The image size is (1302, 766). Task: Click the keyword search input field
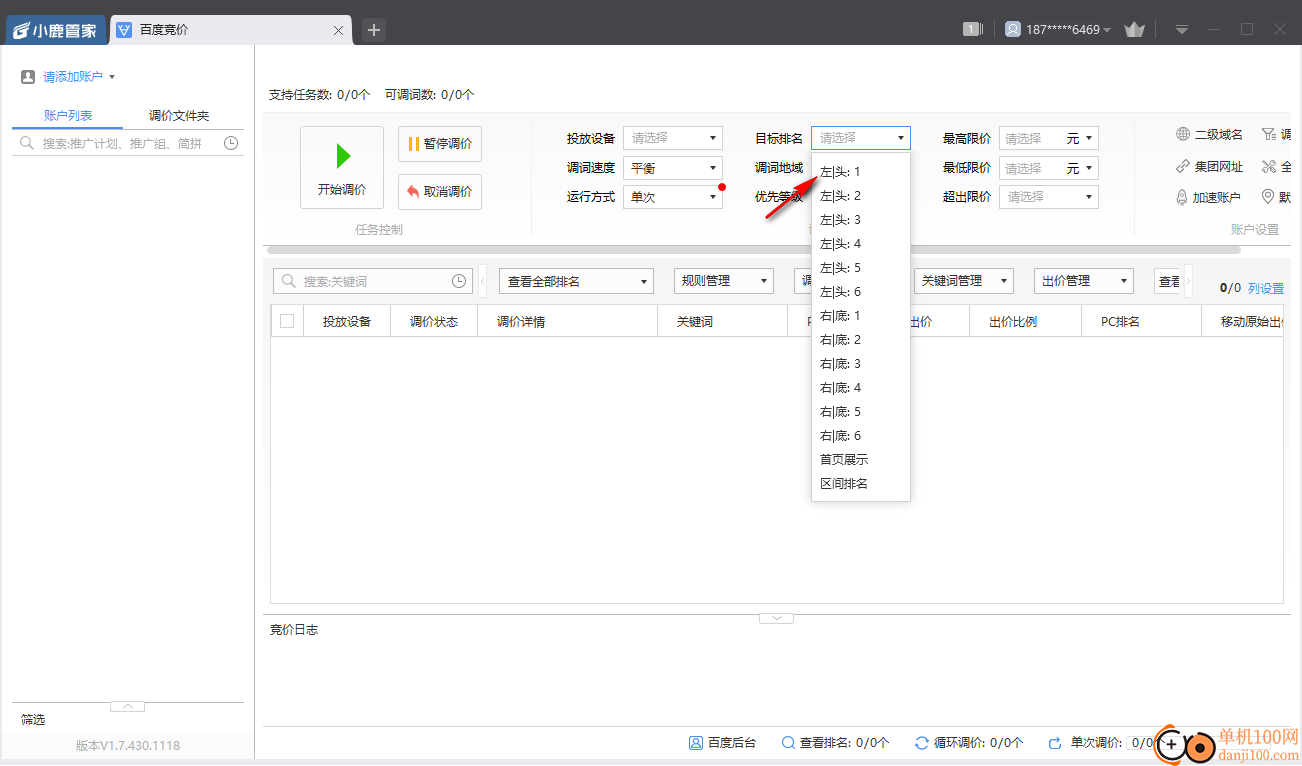point(372,282)
